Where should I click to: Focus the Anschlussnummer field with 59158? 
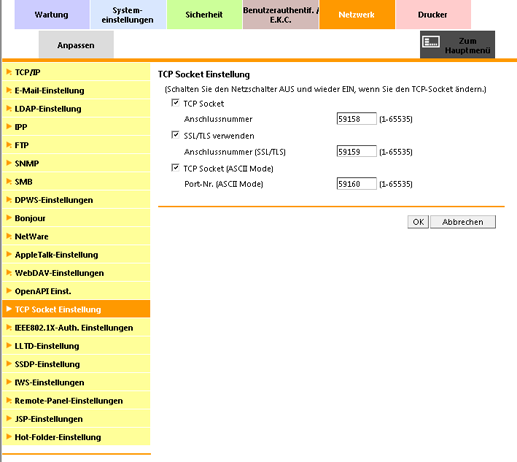[357, 119]
